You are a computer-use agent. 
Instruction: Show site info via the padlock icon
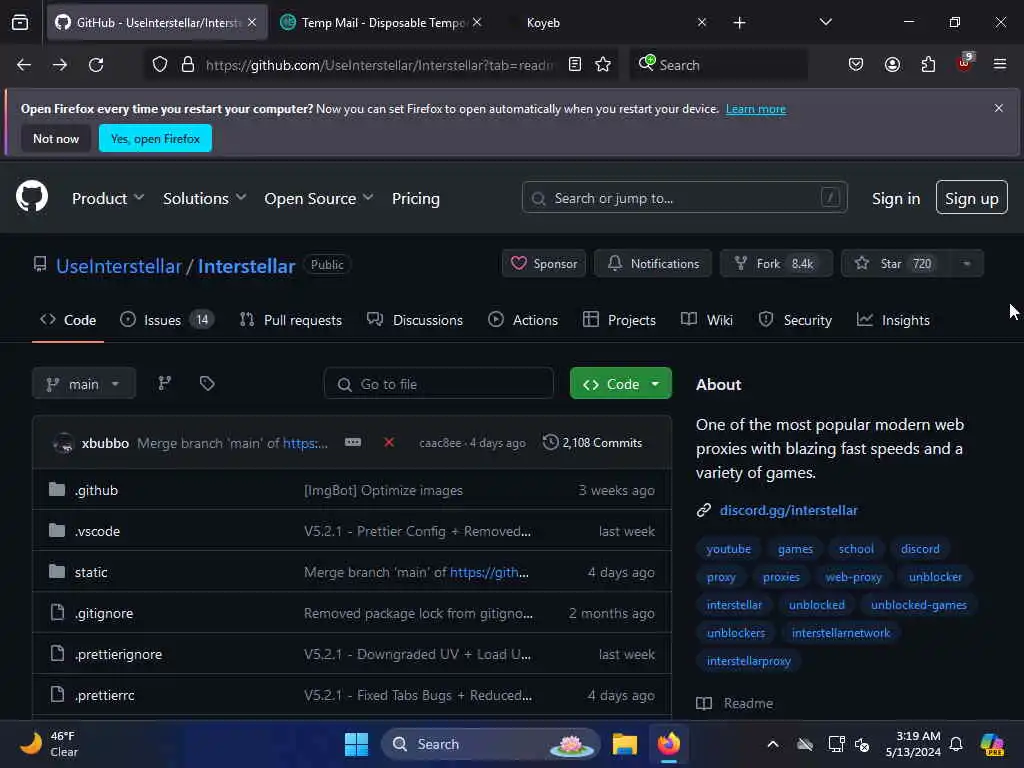[x=188, y=65]
